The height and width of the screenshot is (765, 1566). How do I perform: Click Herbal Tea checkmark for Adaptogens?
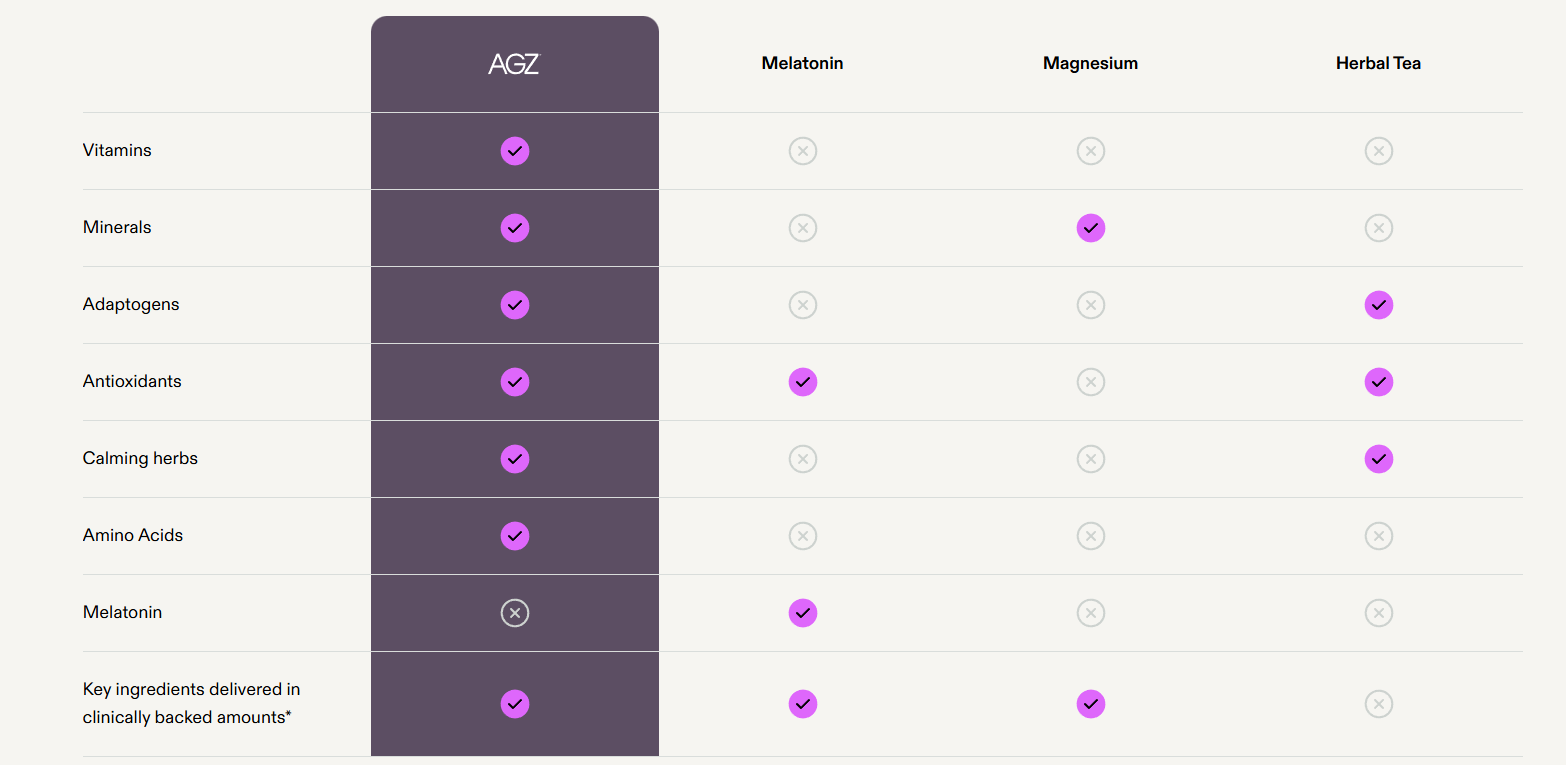click(1379, 305)
